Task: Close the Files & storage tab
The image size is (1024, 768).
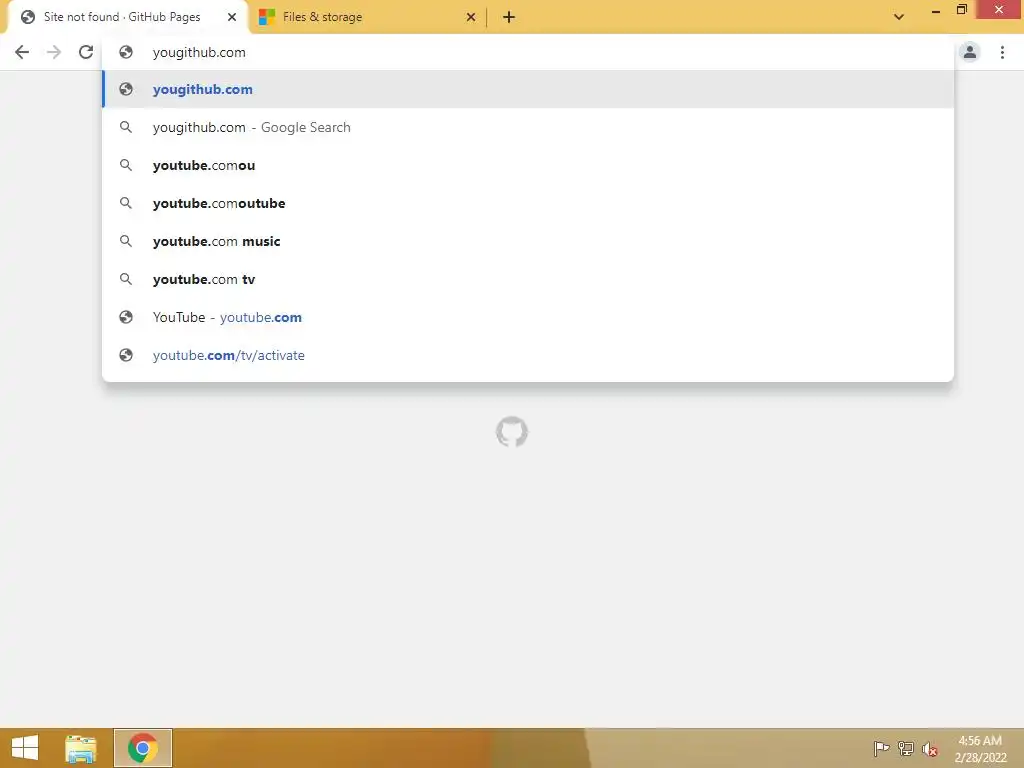Action: click(x=471, y=17)
